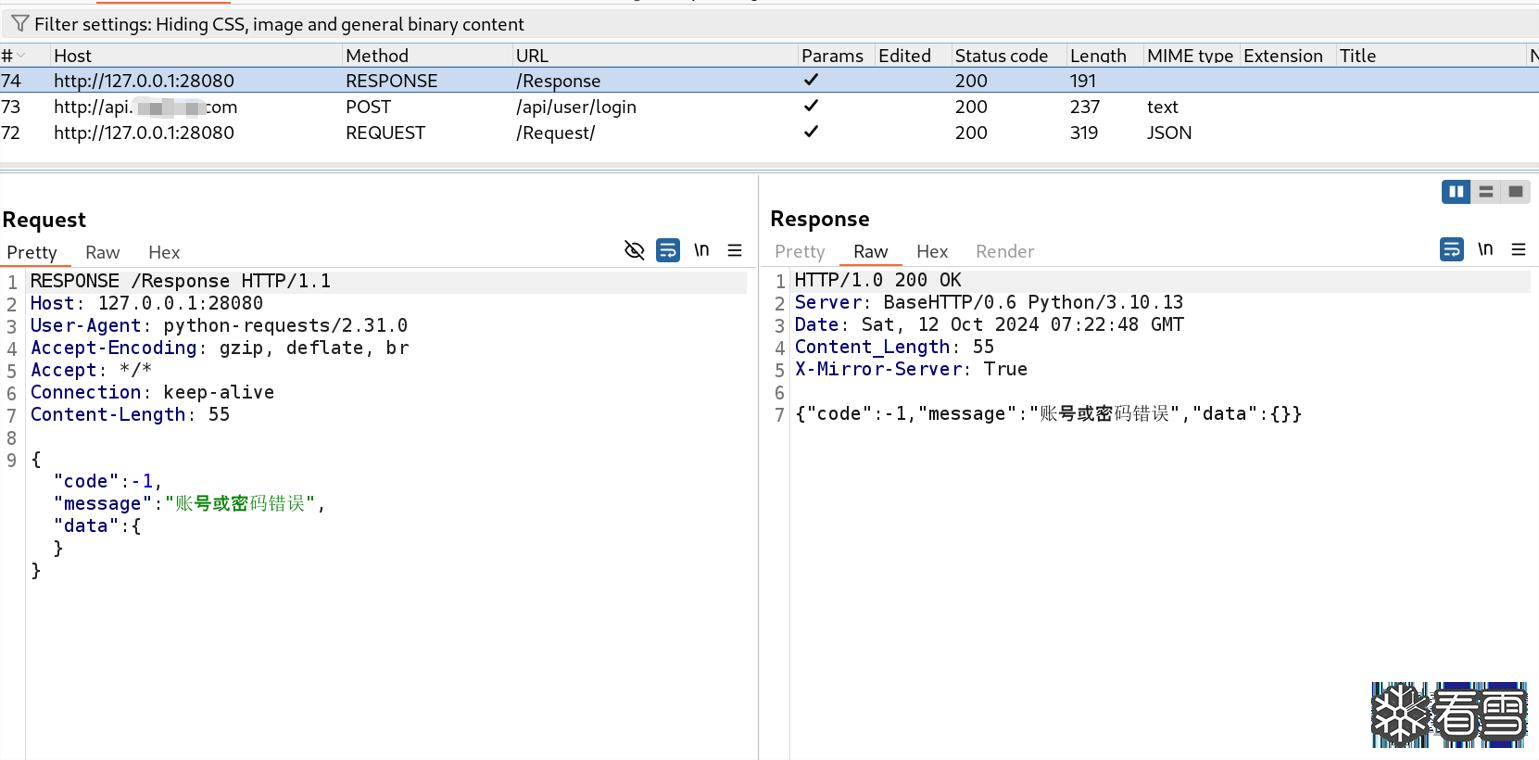Screen dimensions: 1539x760
Task: Select row 72 REQUEST /Request/ entry
Action: [x=555, y=133]
